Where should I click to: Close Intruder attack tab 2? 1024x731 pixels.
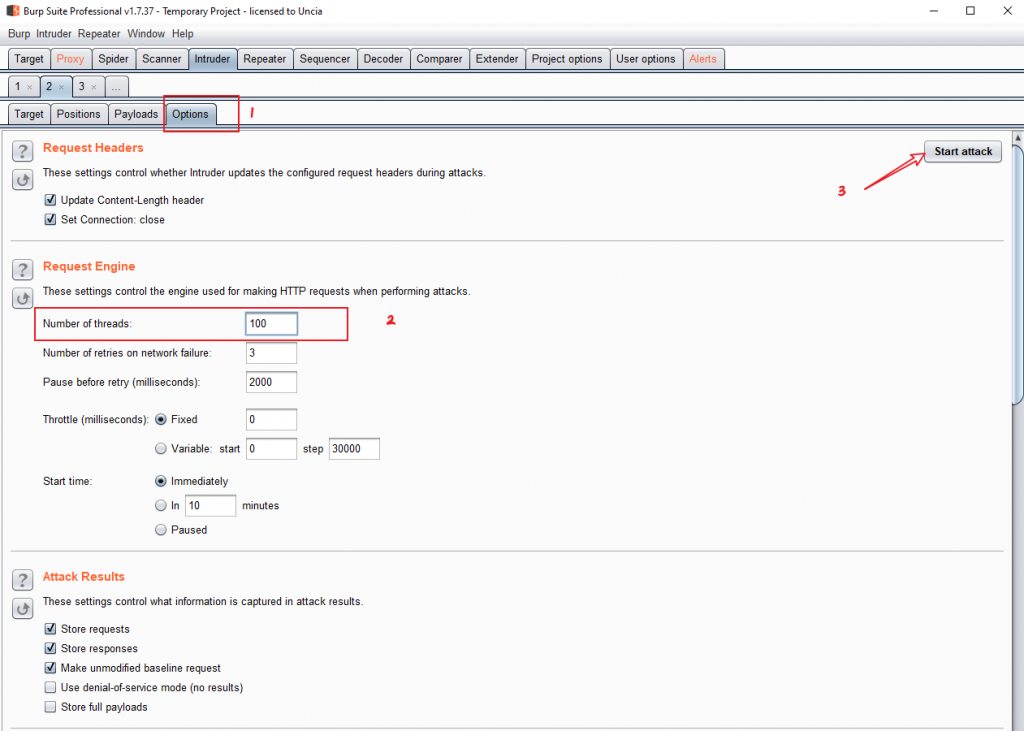click(61, 87)
